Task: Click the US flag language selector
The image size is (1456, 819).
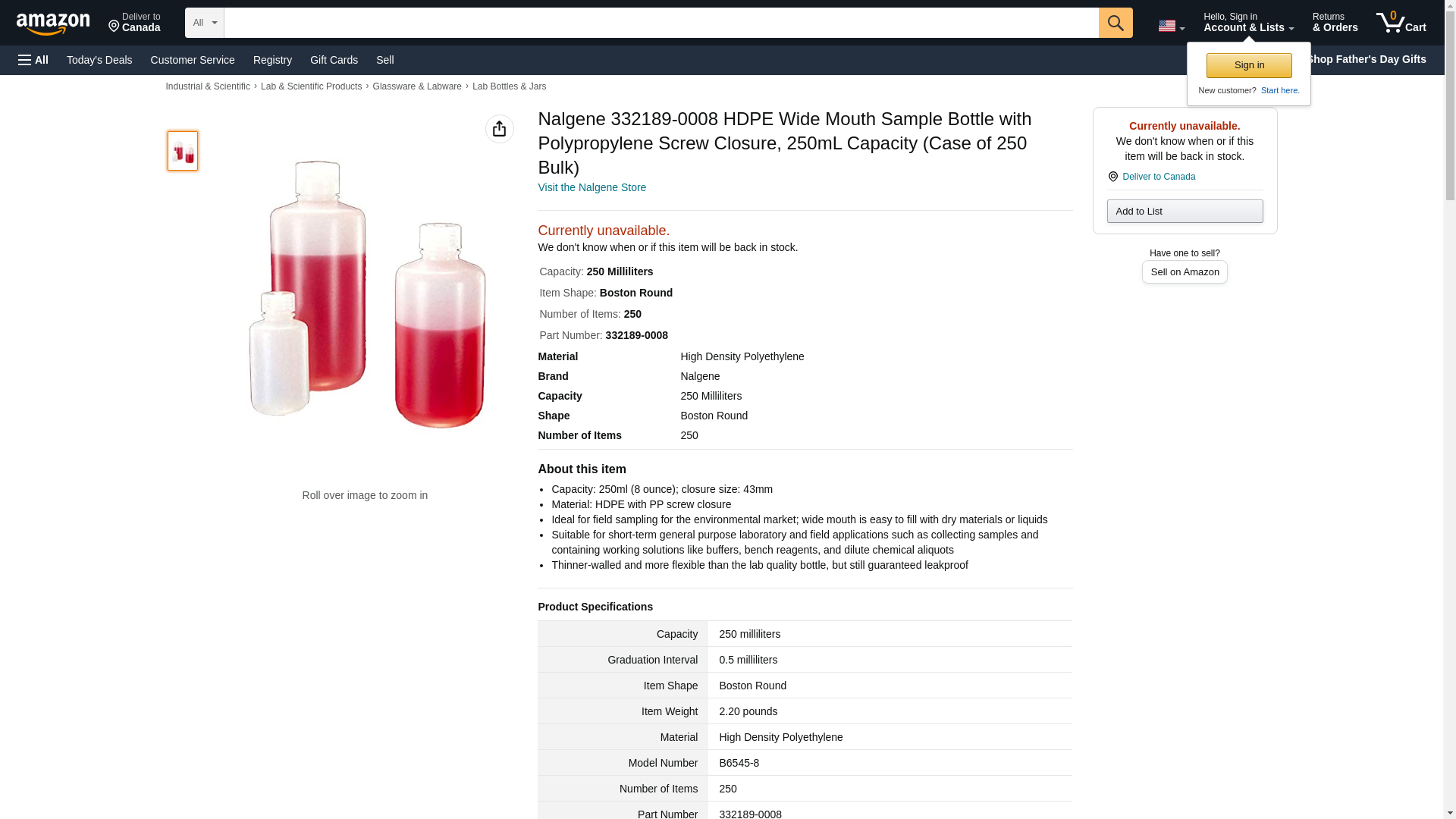Action: (x=1170, y=26)
